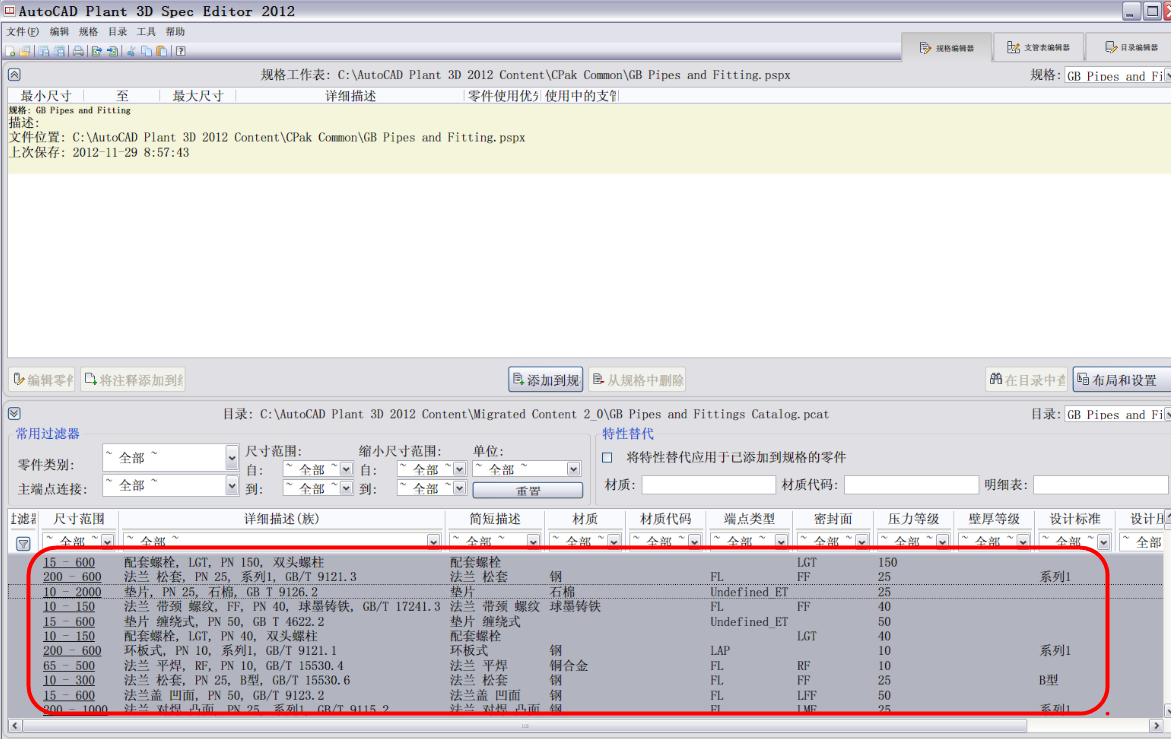Select row 法兰 松套, PN 25, B型, GB/T 15530.6
The image size is (1171, 739).
(x=586, y=680)
